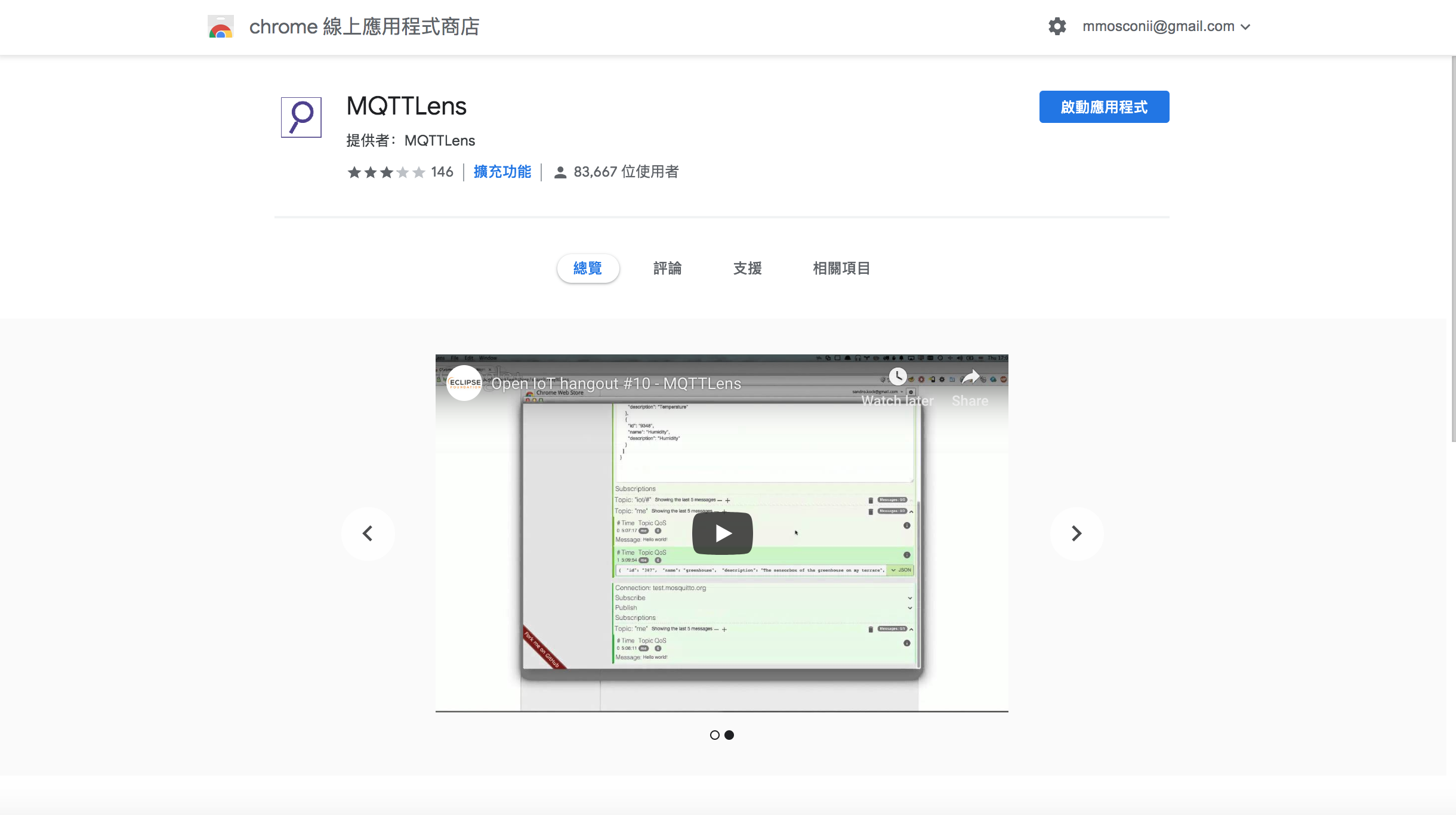Open the settings gear icon
This screenshot has width=1456, height=815.
[x=1057, y=26]
